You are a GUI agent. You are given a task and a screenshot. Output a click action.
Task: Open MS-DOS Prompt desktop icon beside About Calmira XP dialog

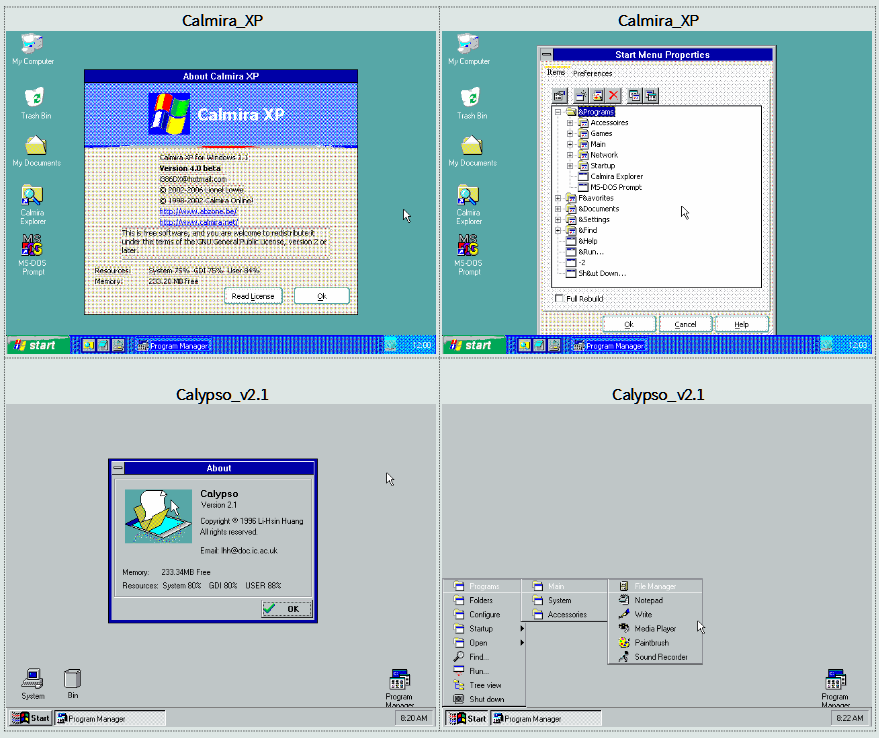pos(33,255)
